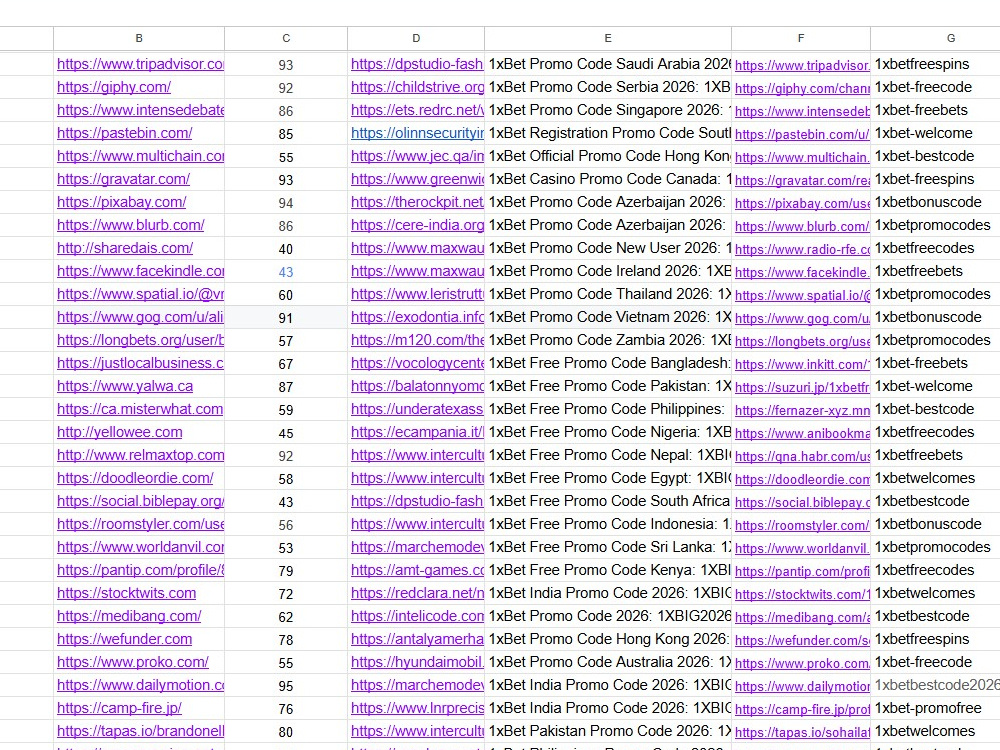Open the ets.redrc.net link in column D
1000x750 pixels.
(417, 110)
